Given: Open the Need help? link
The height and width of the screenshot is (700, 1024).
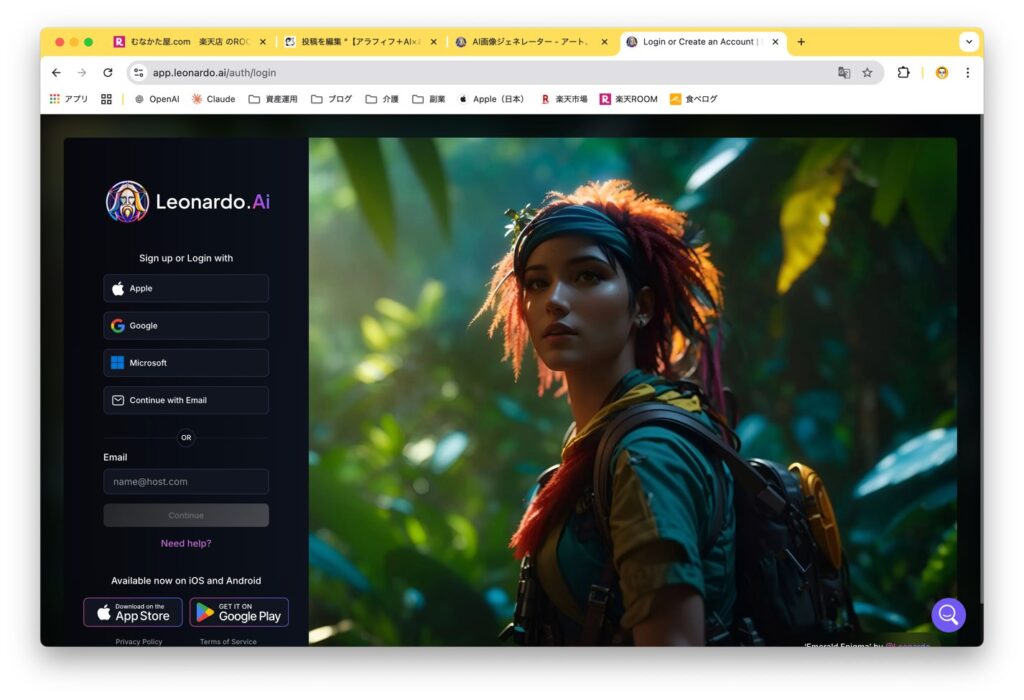Looking at the screenshot, I should tap(186, 544).
